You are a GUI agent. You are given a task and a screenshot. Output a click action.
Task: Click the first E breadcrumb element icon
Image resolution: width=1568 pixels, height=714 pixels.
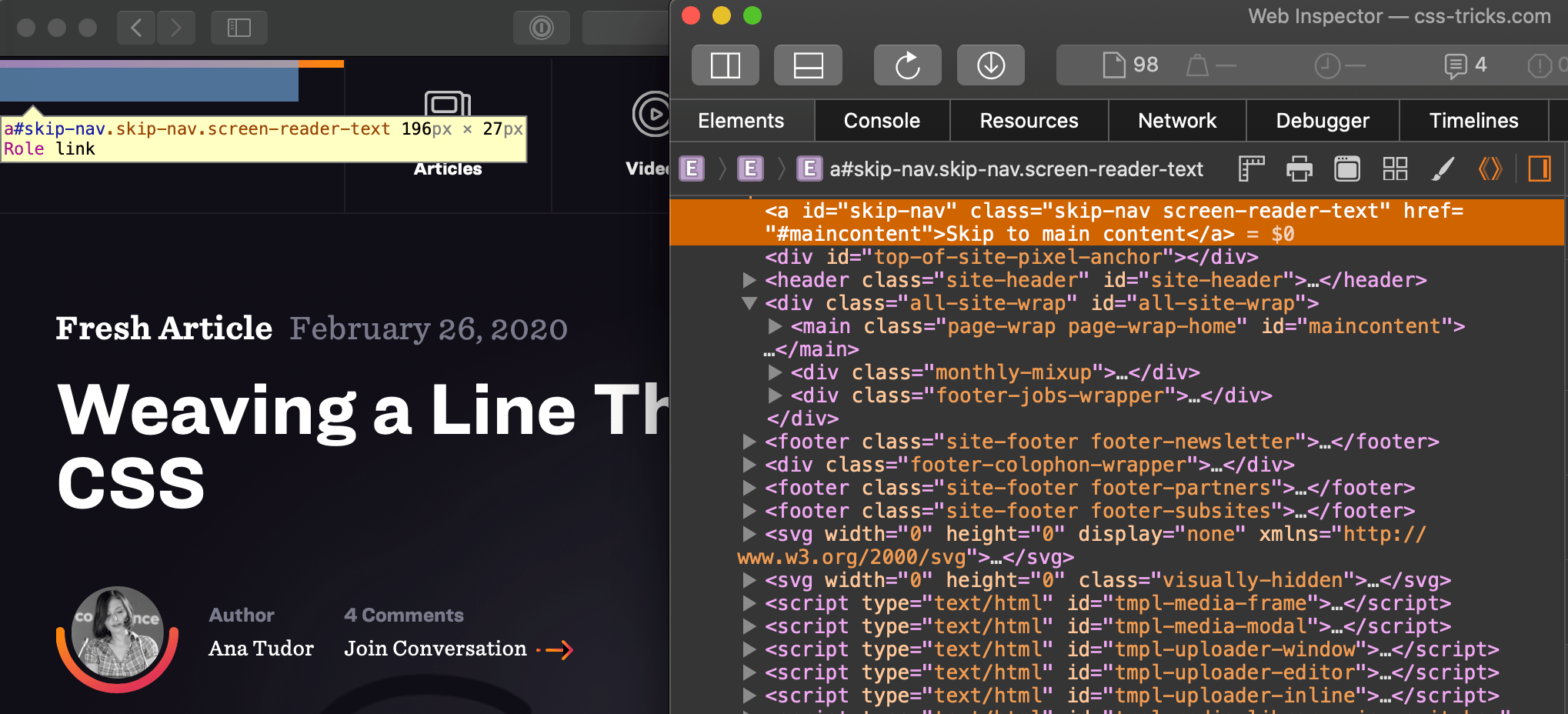coord(692,168)
